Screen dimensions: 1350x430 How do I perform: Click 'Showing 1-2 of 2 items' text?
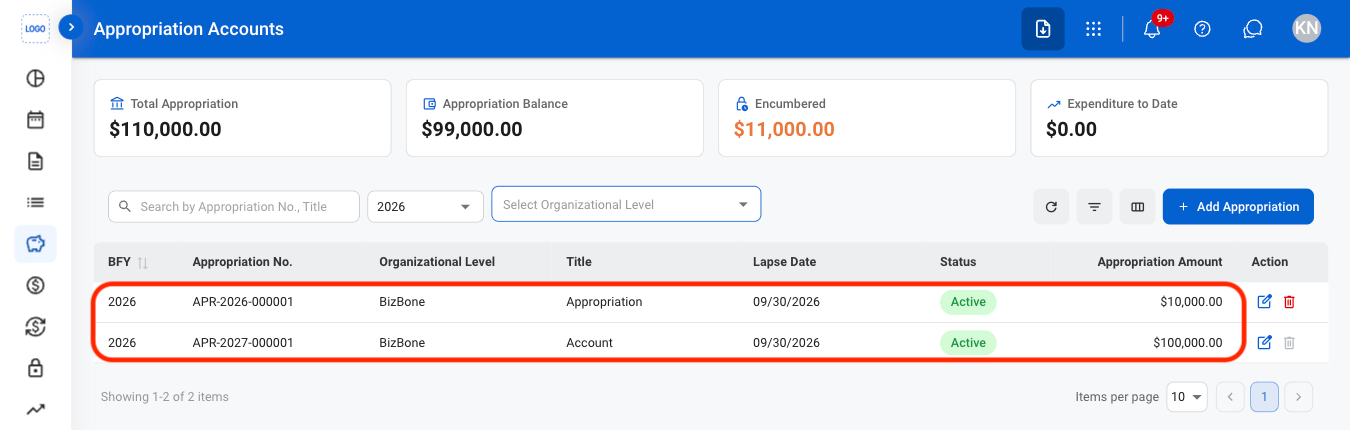coord(165,397)
